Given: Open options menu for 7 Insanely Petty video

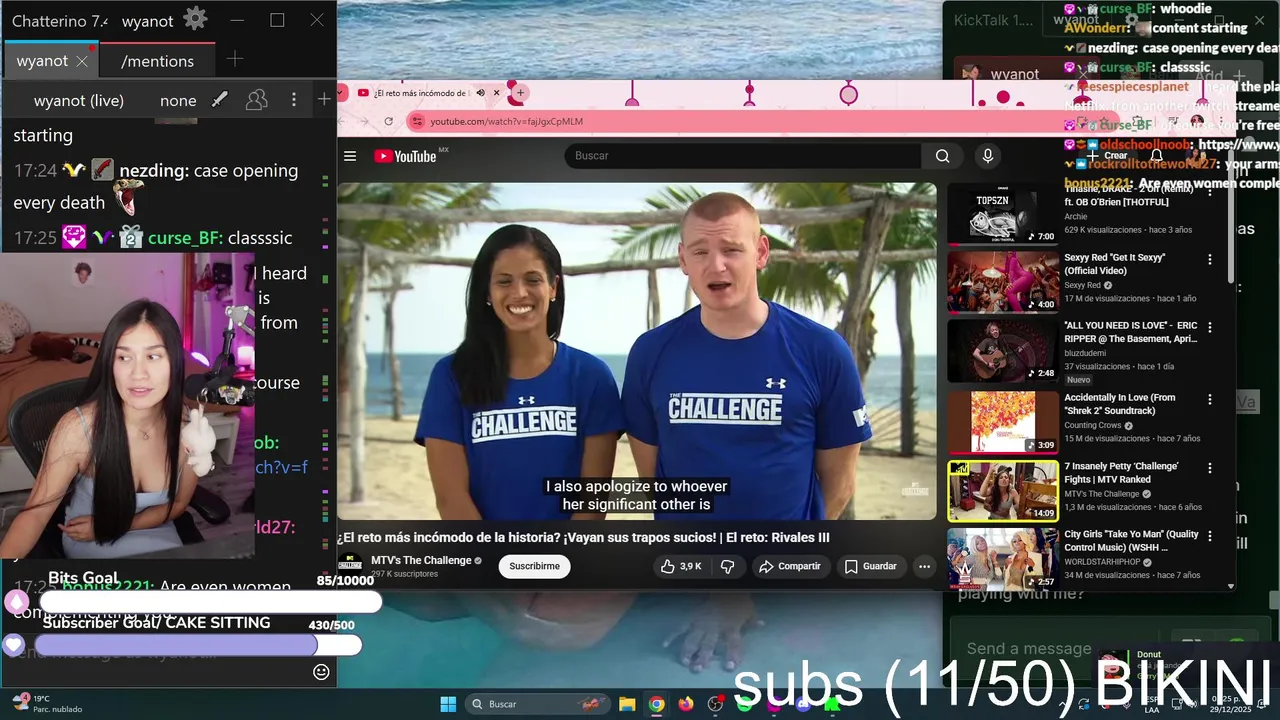Looking at the screenshot, I should click(x=1209, y=468).
